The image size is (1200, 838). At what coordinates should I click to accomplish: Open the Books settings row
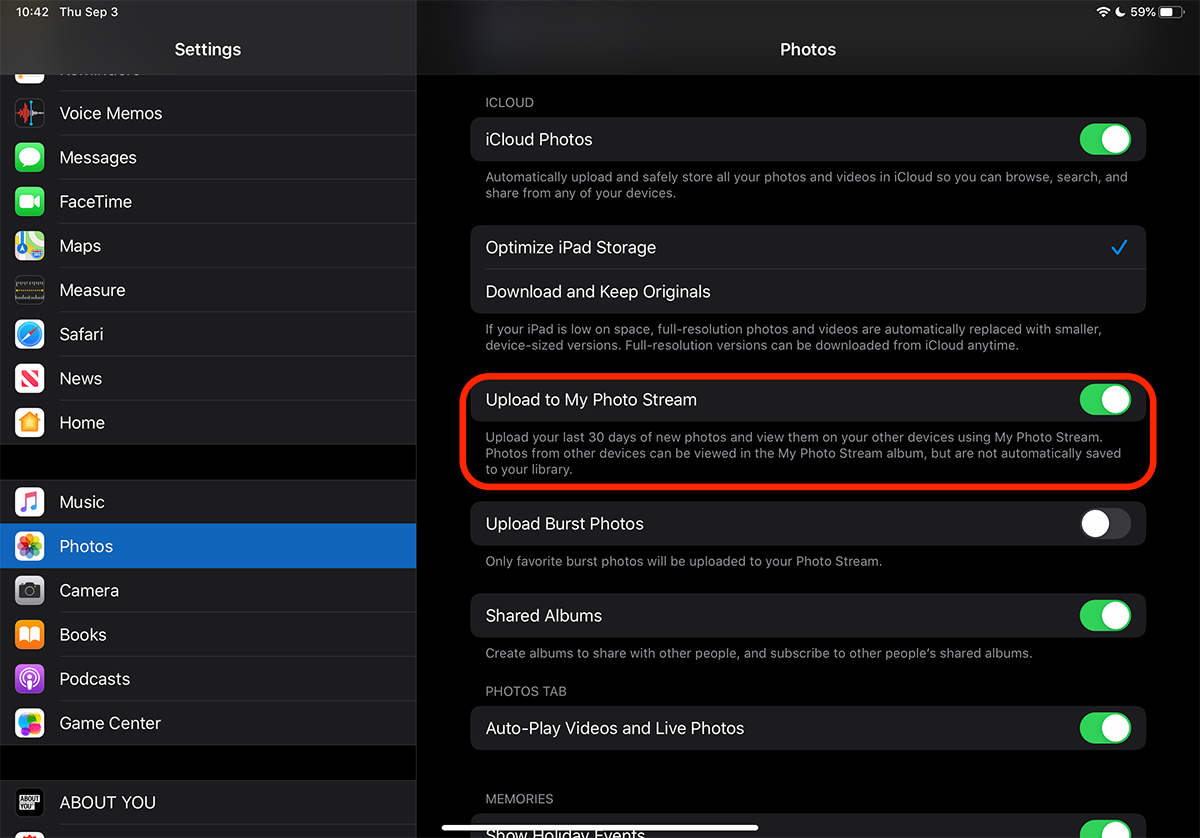(207, 635)
